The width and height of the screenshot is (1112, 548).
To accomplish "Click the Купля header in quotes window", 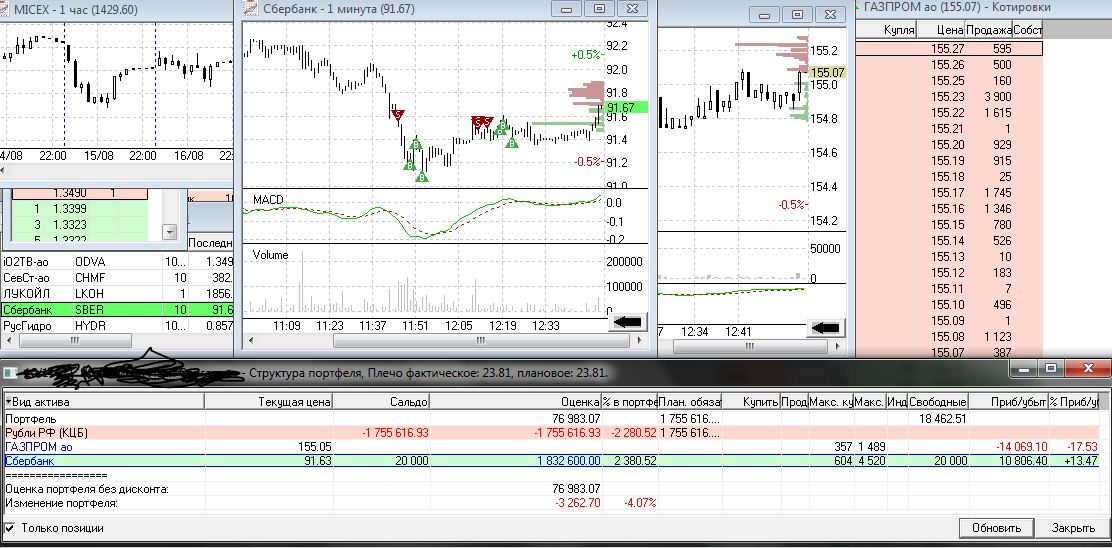I will 886,30.
